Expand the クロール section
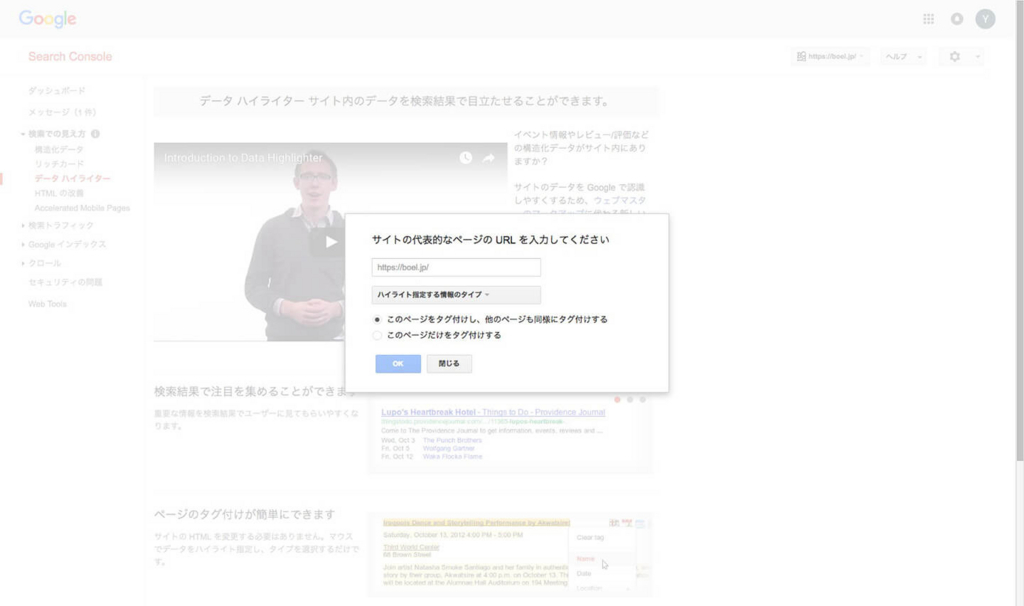1024x606 pixels. (23, 263)
